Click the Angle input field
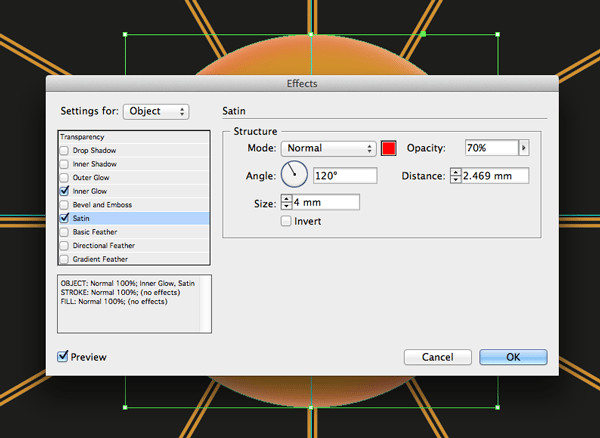Screen dimensions: 600x438 tap(345, 176)
